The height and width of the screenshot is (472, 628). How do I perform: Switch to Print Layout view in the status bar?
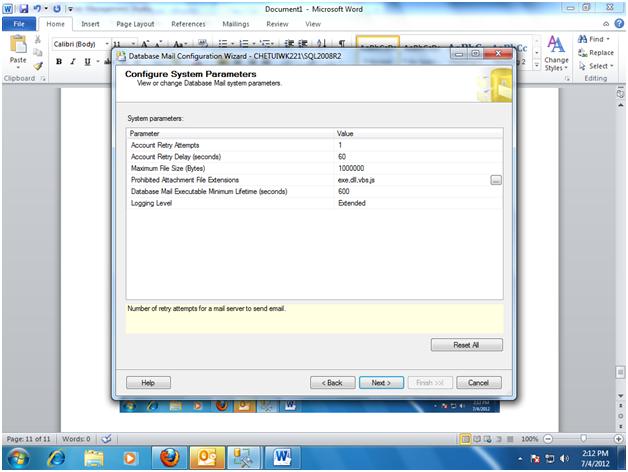(x=465, y=439)
